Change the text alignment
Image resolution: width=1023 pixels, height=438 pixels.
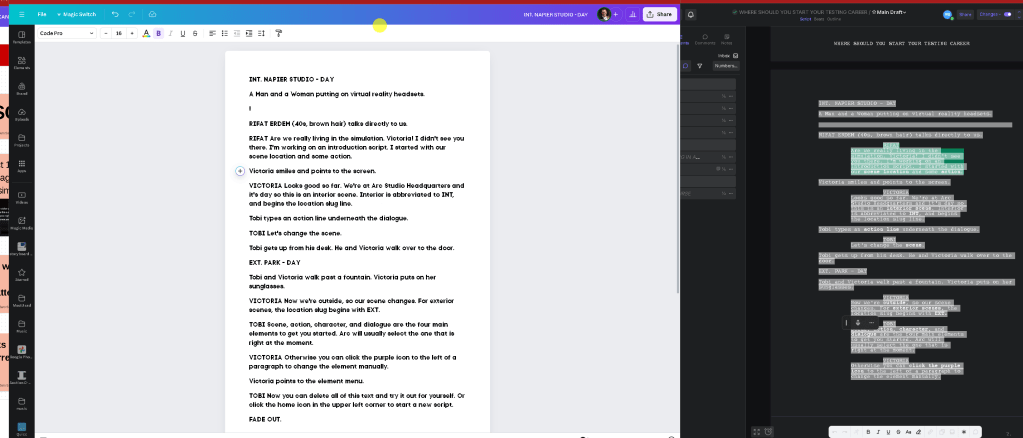pos(212,33)
